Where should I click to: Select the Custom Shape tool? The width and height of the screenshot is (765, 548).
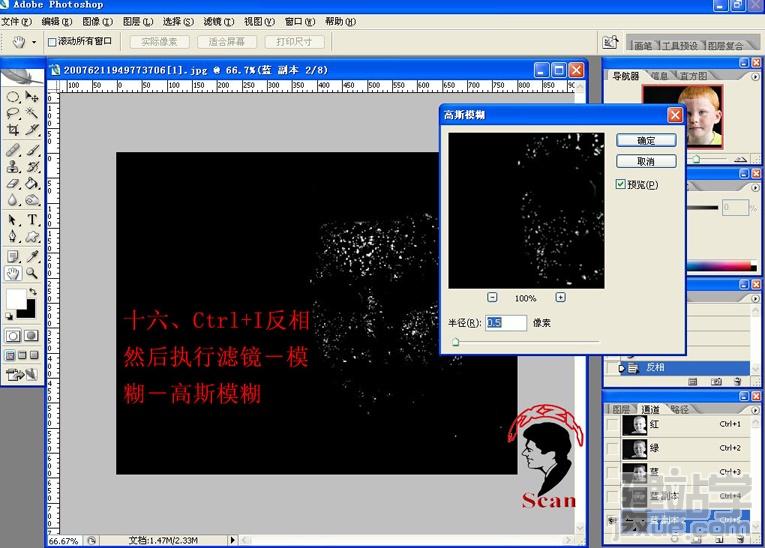tap(31, 237)
